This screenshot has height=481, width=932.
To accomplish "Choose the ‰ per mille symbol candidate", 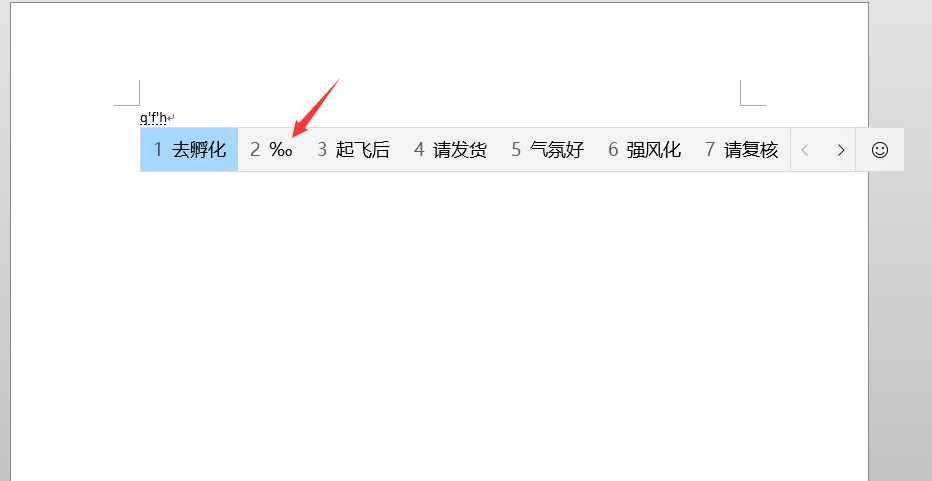I will 271,150.
